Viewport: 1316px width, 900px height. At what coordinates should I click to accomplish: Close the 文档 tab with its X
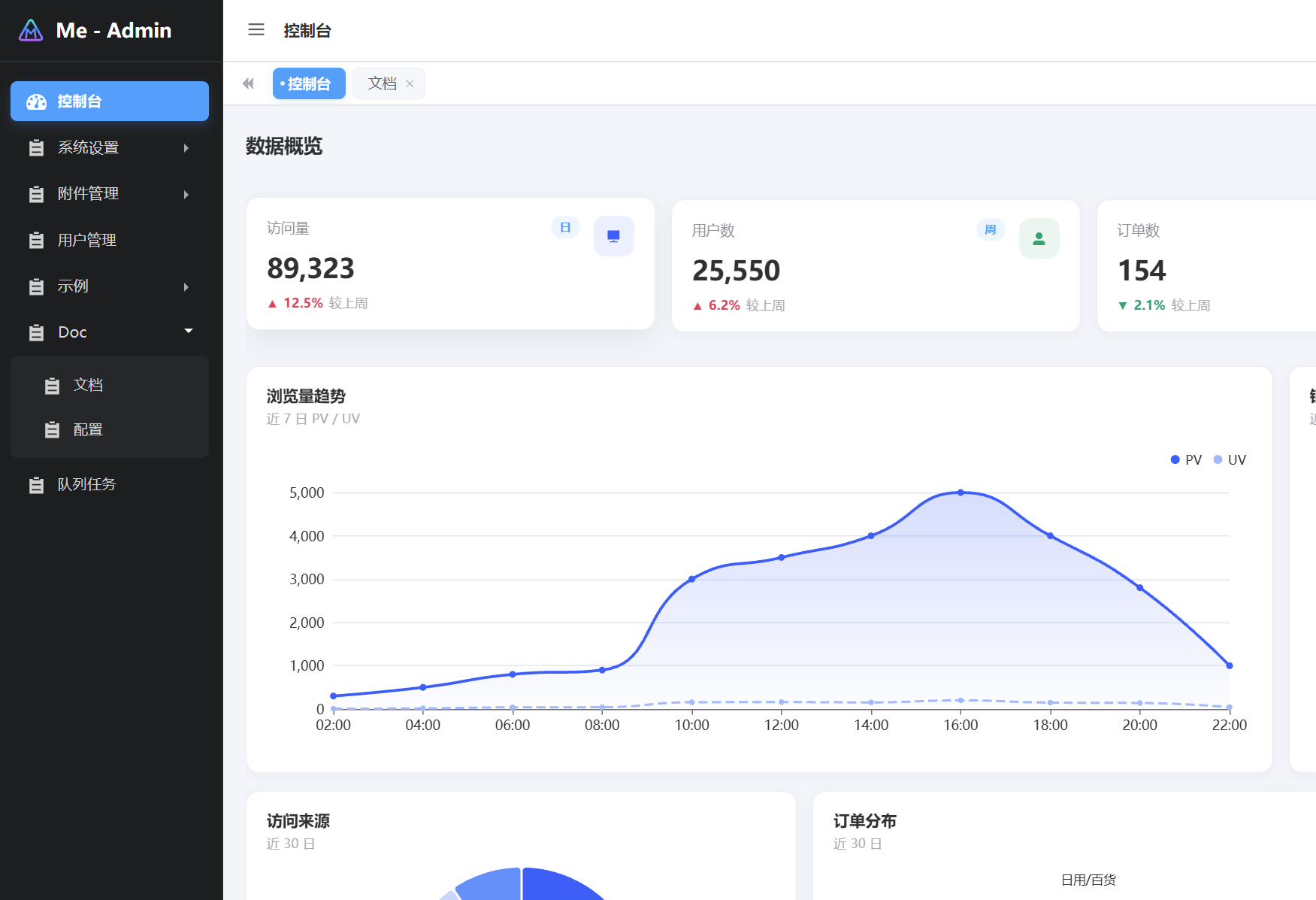pos(410,83)
